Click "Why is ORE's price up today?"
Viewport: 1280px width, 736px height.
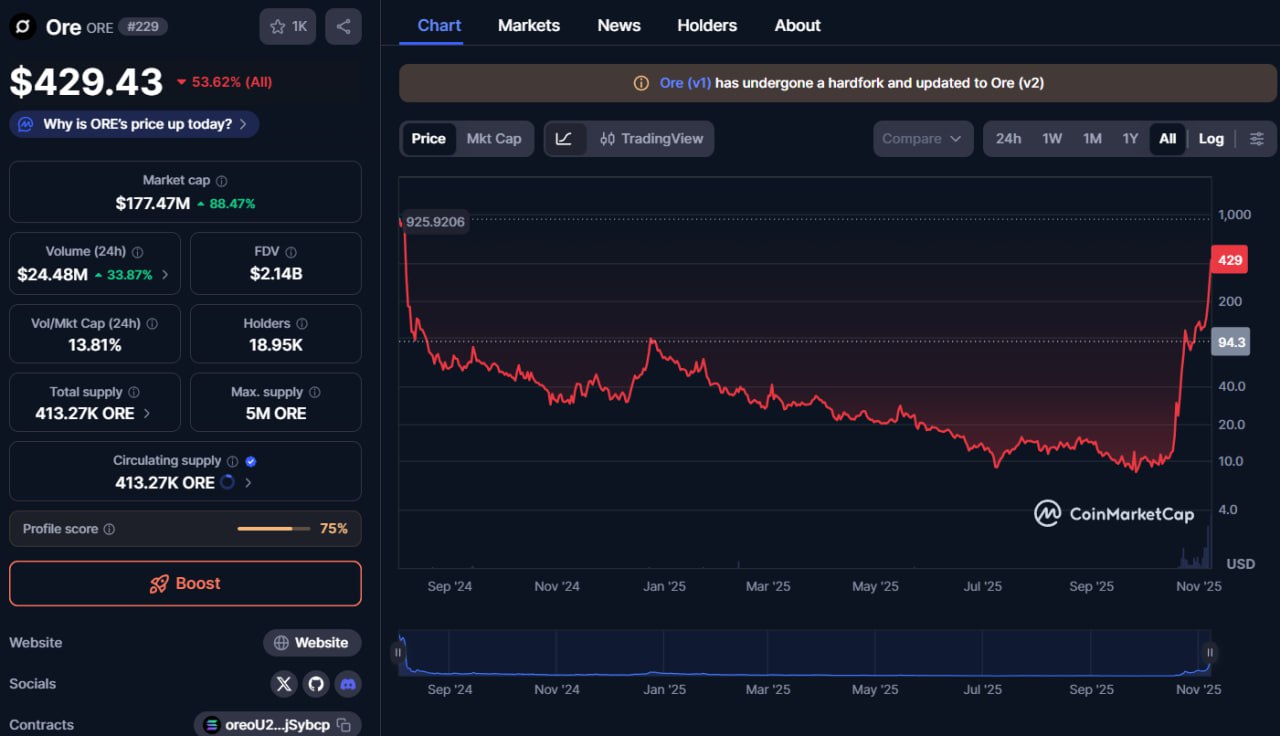[x=137, y=124]
